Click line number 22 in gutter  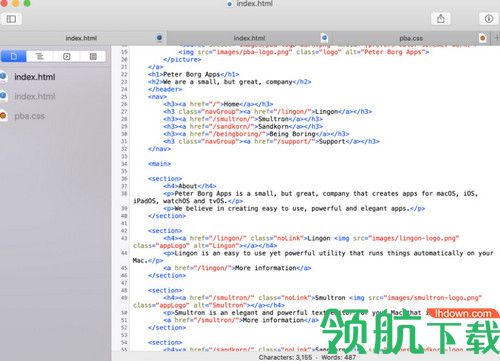[124, 74]
